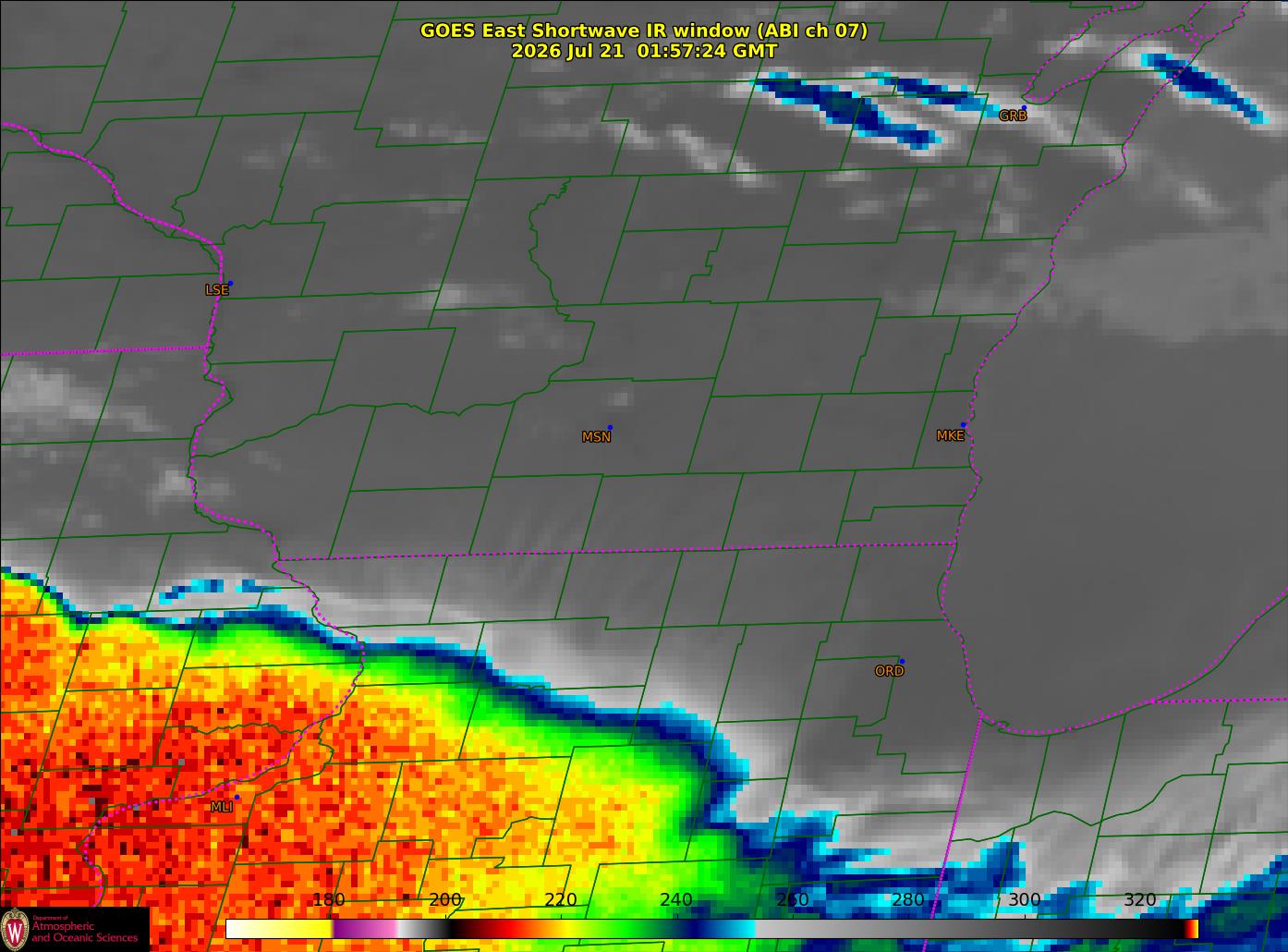
Task: Click the 180 value on color scale
Action: click(329, 899)
